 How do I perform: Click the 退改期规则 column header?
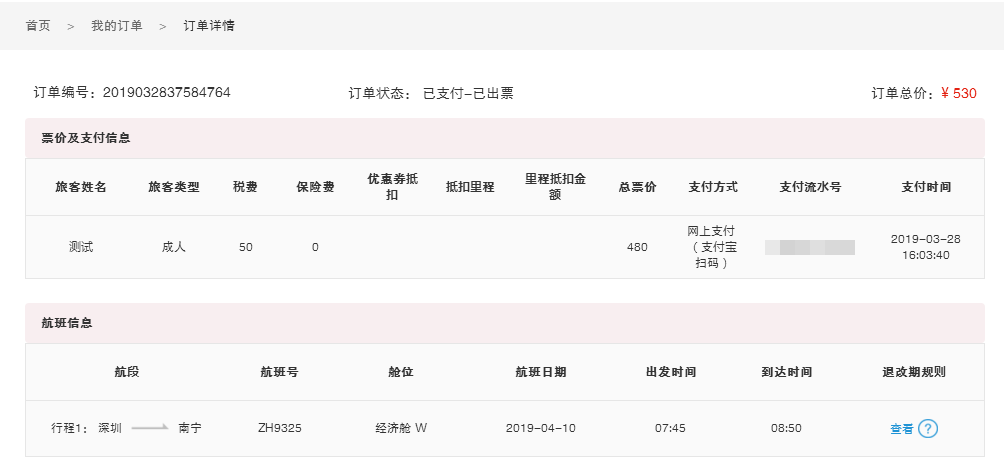coord(914,372)
